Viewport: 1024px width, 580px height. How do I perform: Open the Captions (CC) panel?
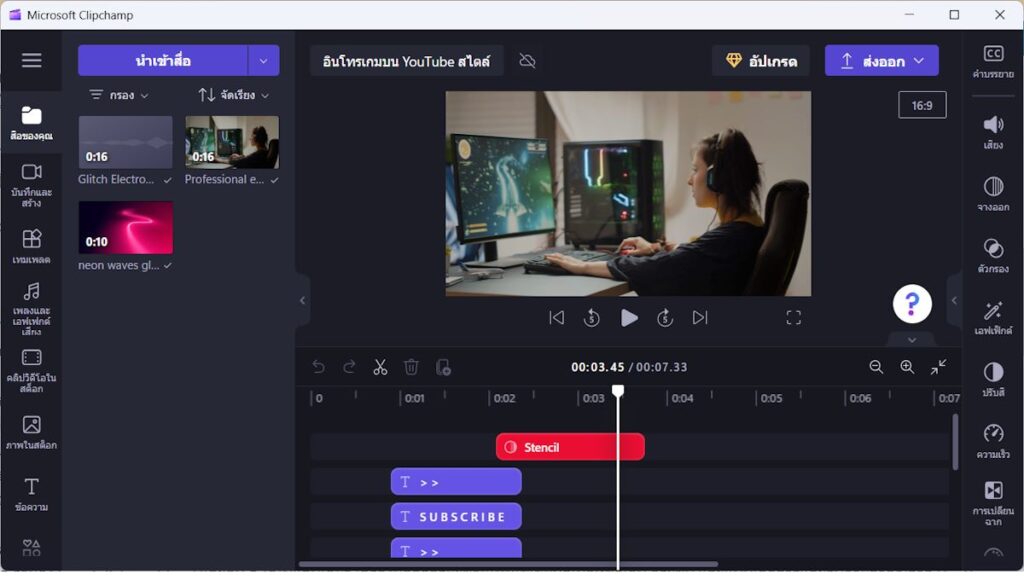pyautogui.click(x=993, y=61)
